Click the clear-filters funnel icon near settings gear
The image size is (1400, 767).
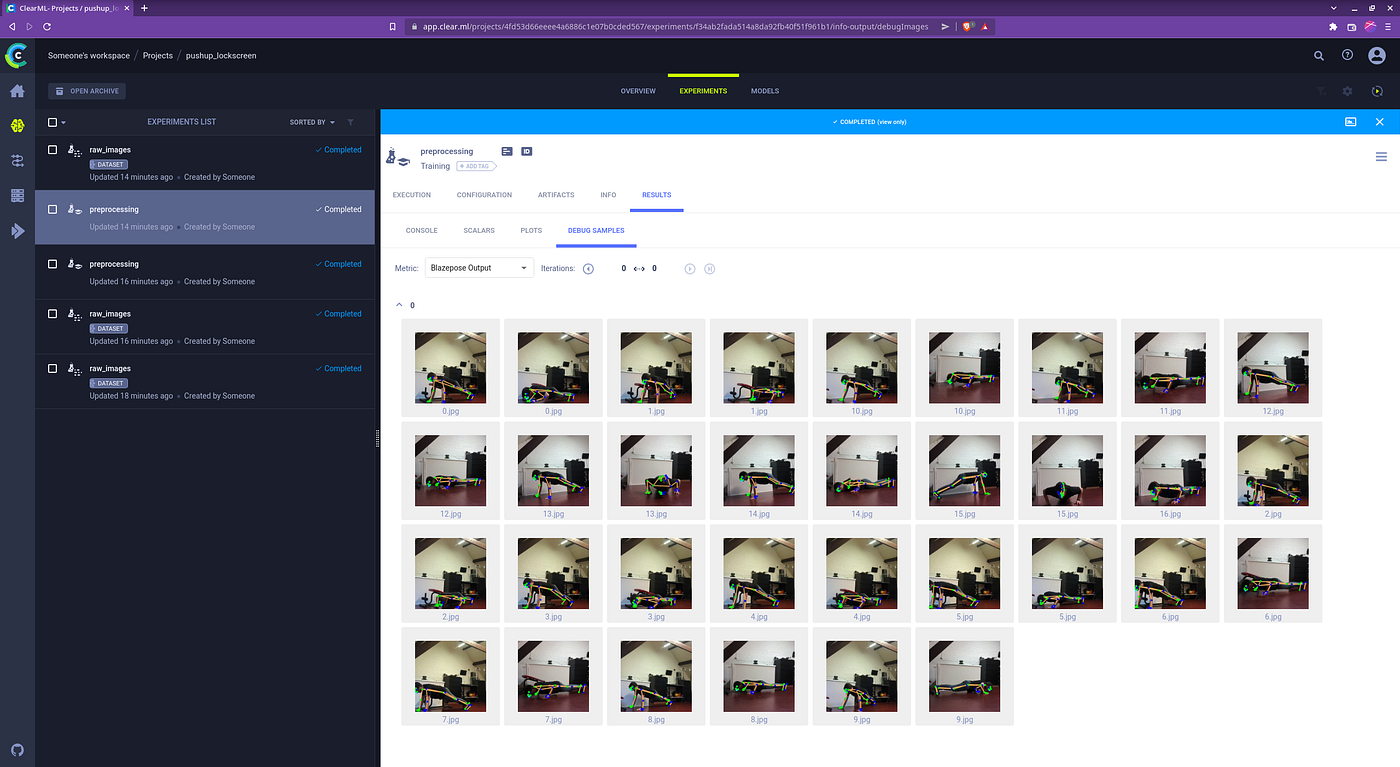coord(1320,91)
